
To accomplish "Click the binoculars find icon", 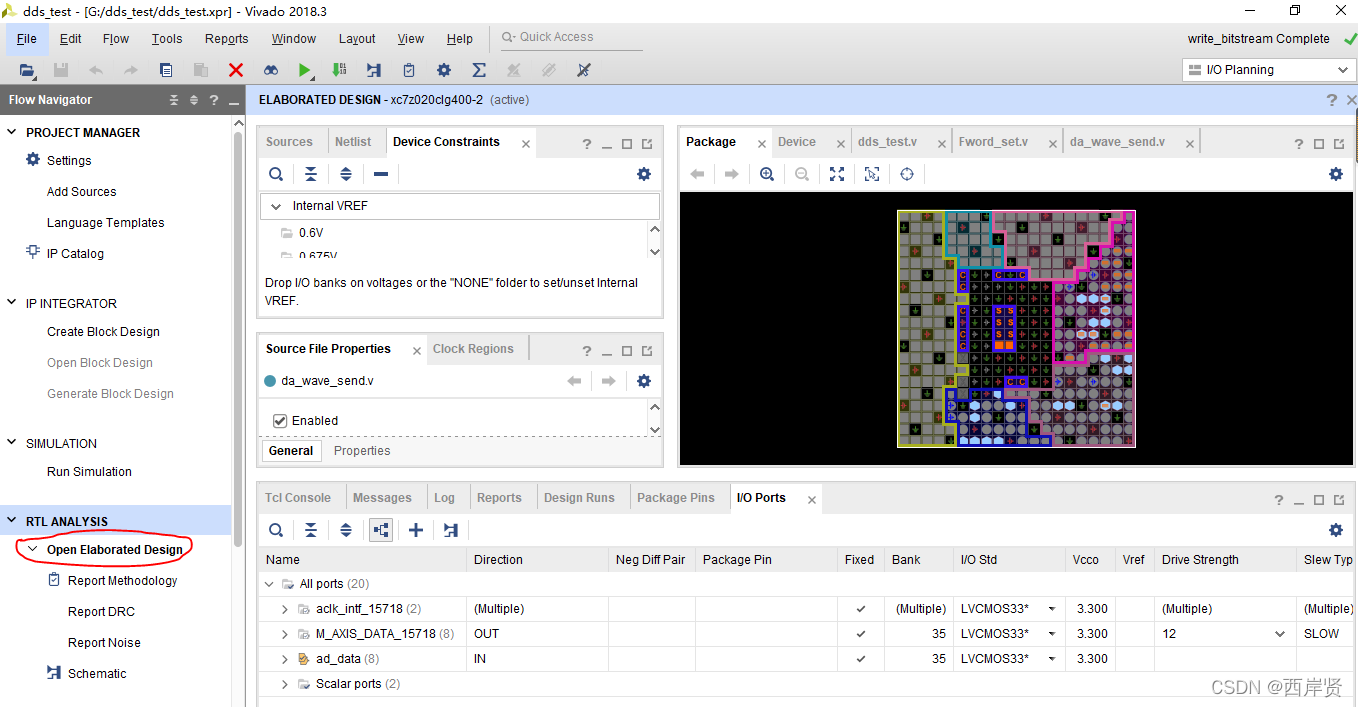I will point(271,70).
